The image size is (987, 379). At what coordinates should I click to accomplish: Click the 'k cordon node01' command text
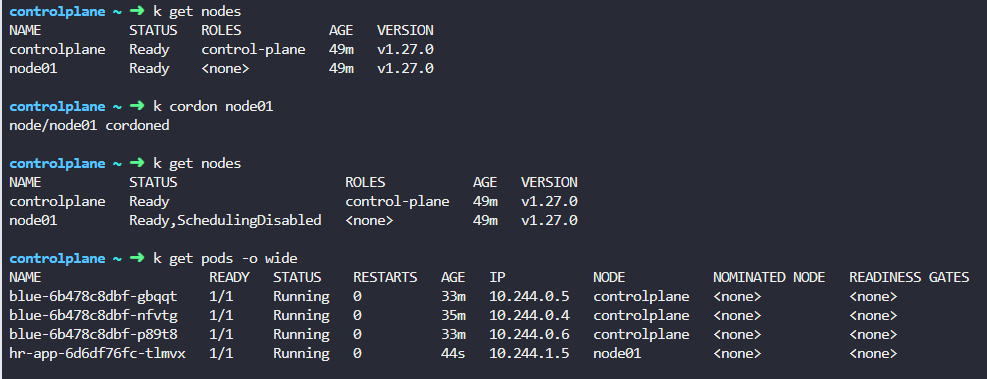click(213, 106)
